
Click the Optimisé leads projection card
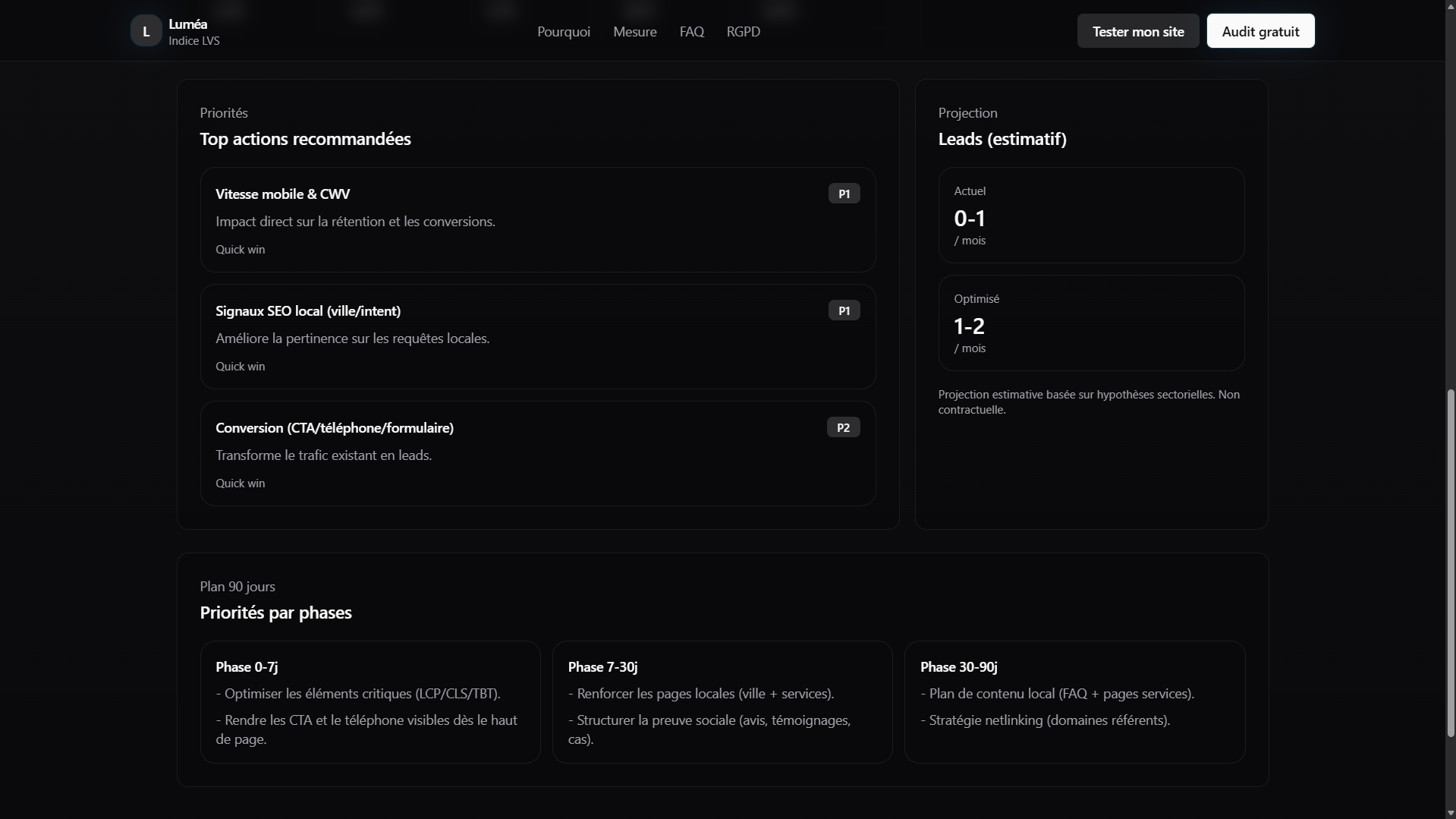(x=1090, y=323)
